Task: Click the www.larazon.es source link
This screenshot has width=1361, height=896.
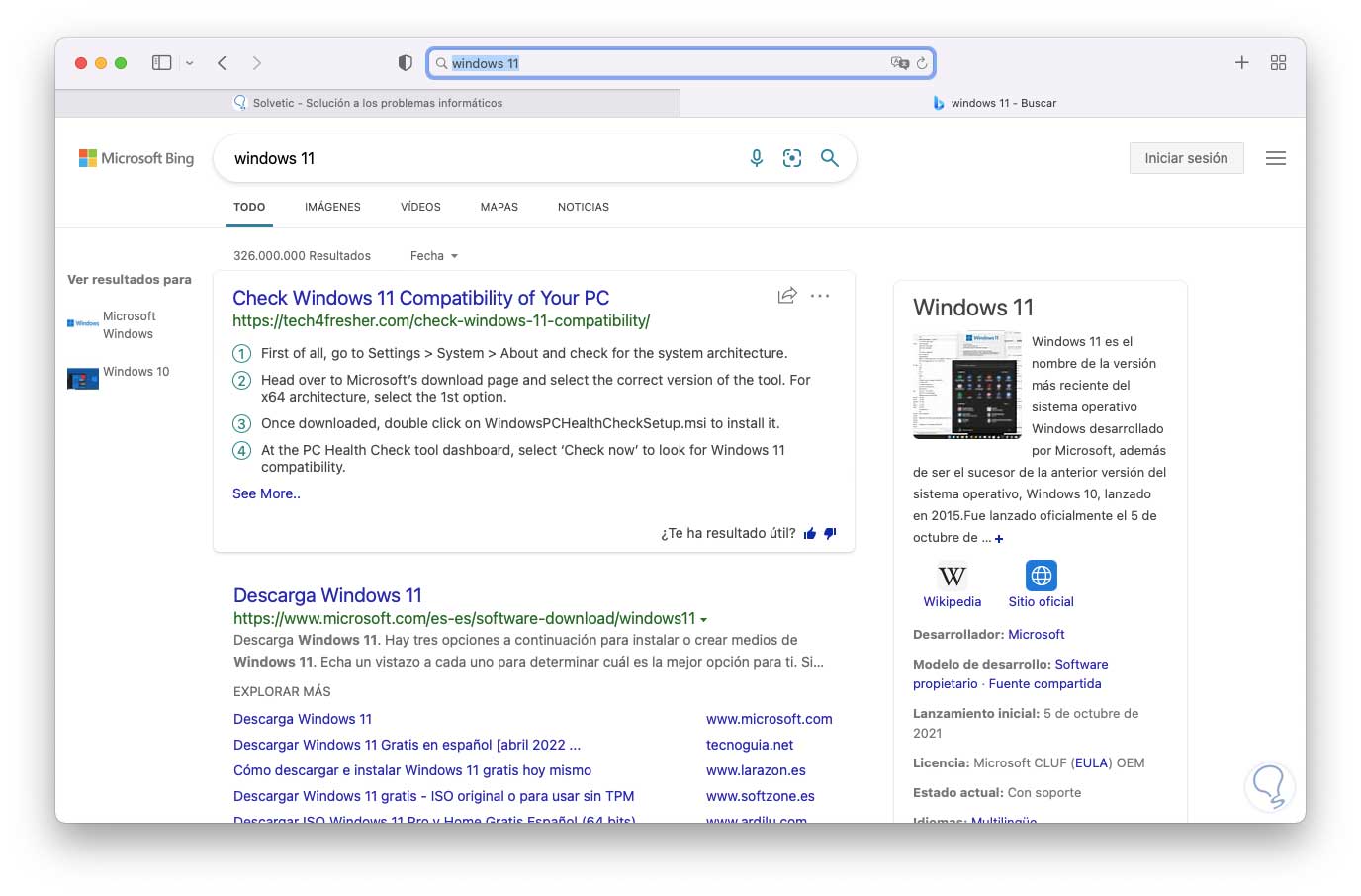Action: pyautogui.click(x=756, y=770)
